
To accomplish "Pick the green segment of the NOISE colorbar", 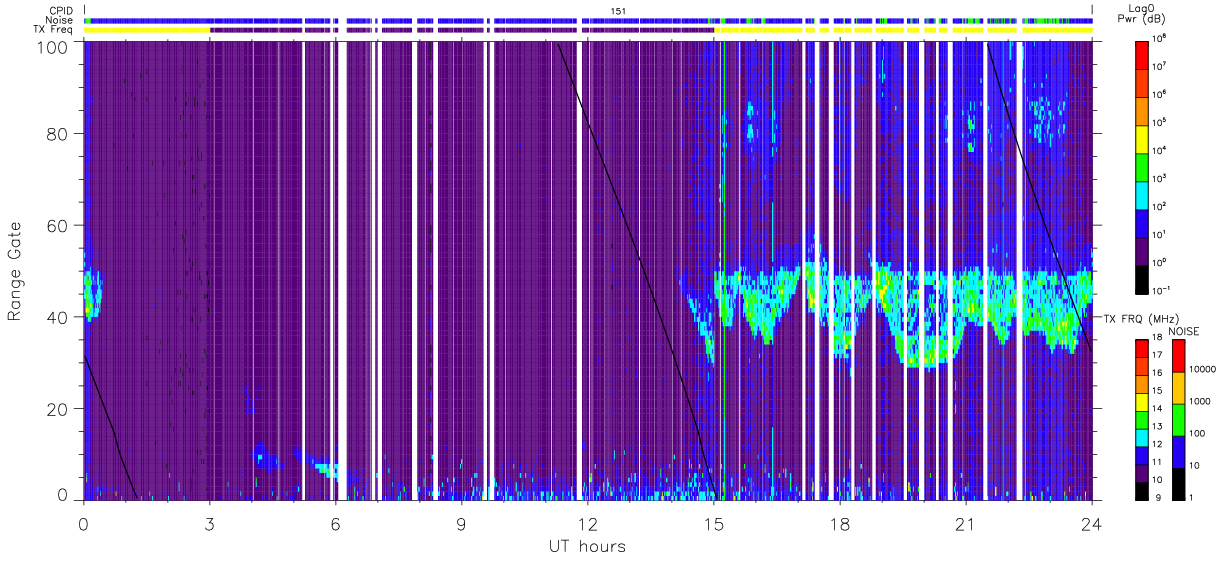I will [x=1178, y=419].
